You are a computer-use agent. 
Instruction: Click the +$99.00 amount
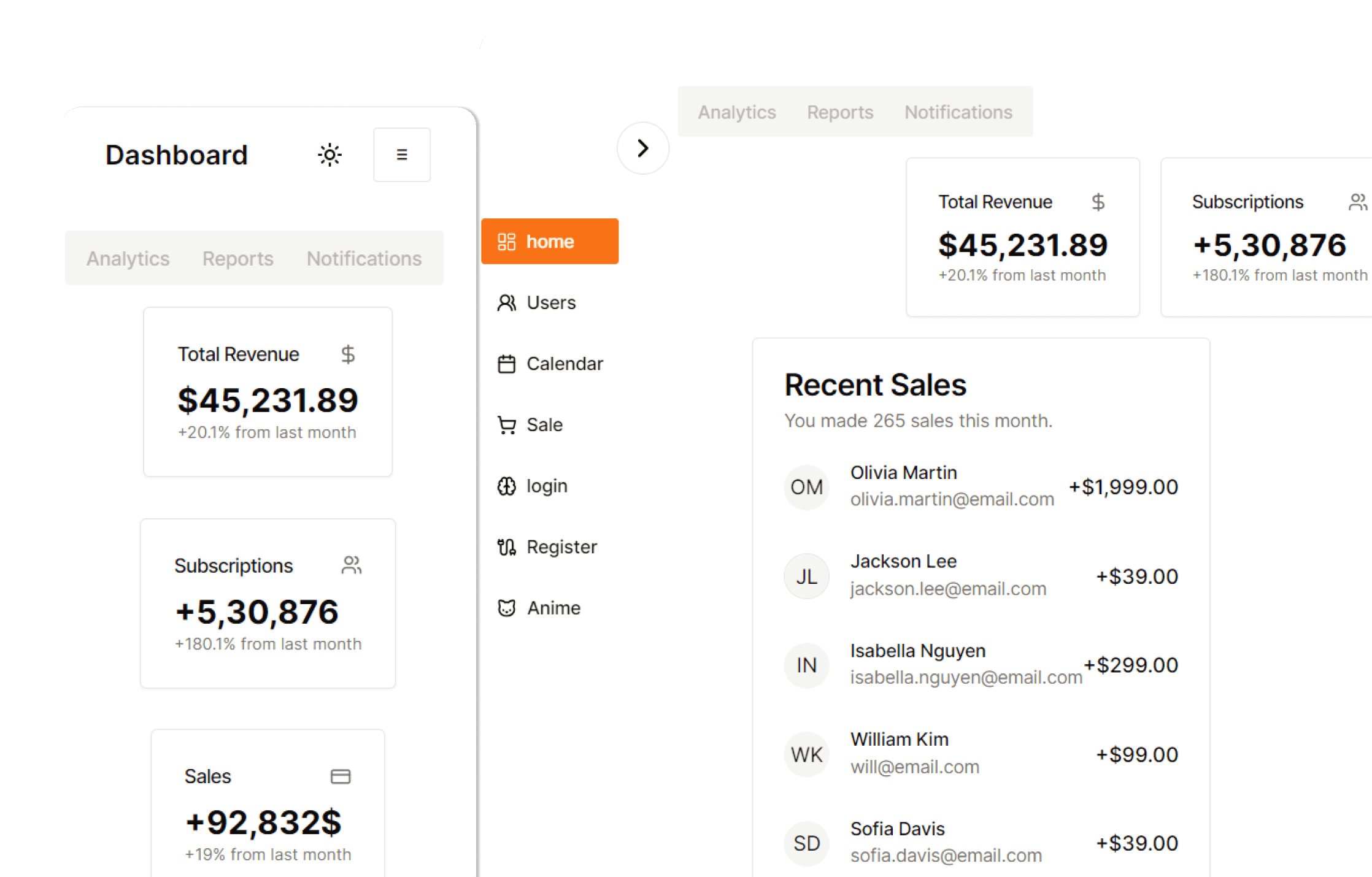[x=1137, y=754]
